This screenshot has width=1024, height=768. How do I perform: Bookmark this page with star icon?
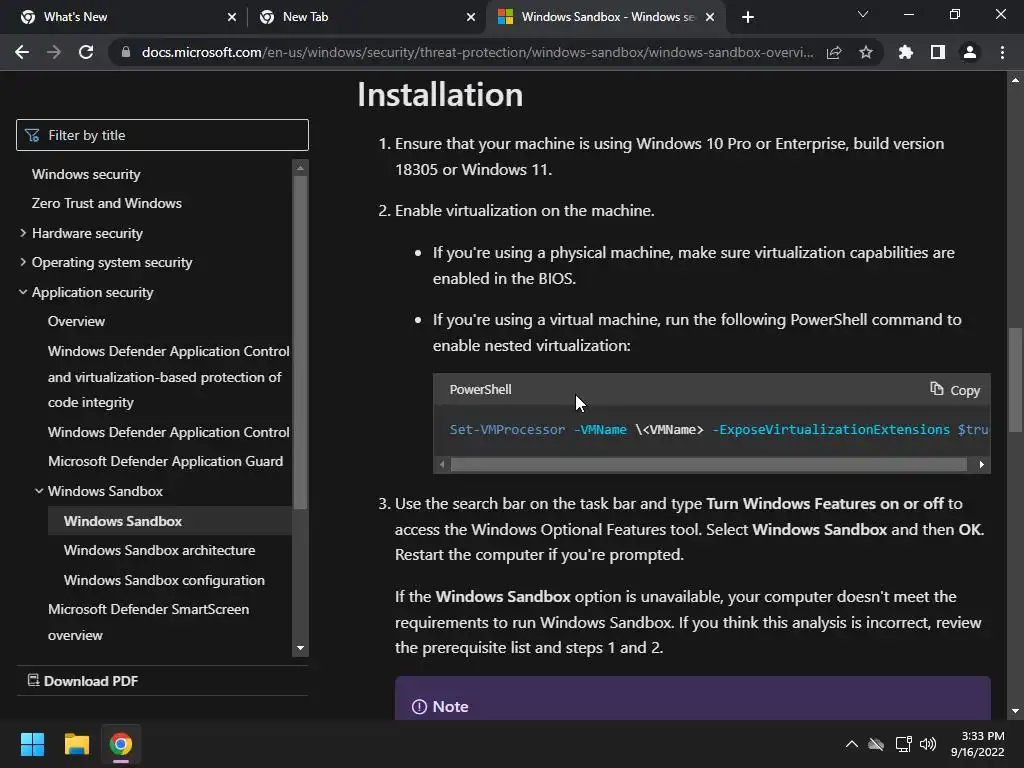(x=866, y=52)
